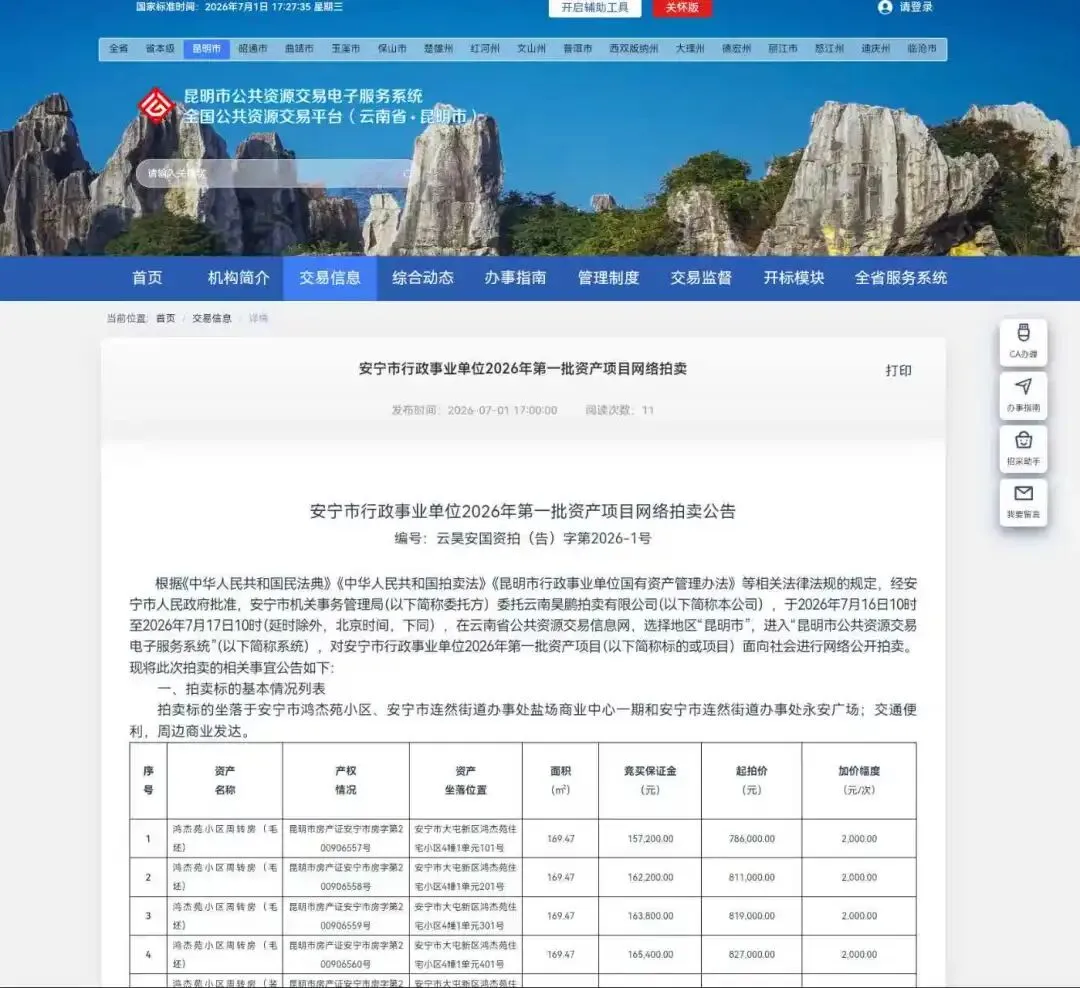Select the 德宏州 region tab

point(736,49)
